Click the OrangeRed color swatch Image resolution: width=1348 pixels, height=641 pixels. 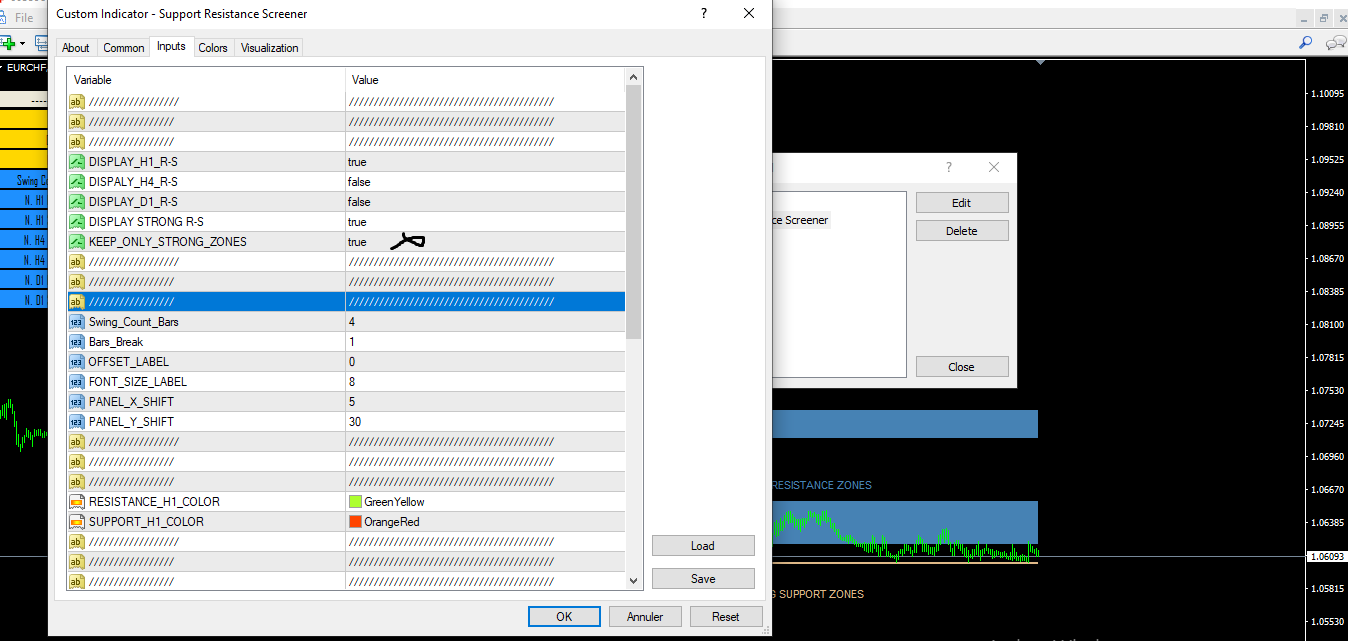[355, 522]
